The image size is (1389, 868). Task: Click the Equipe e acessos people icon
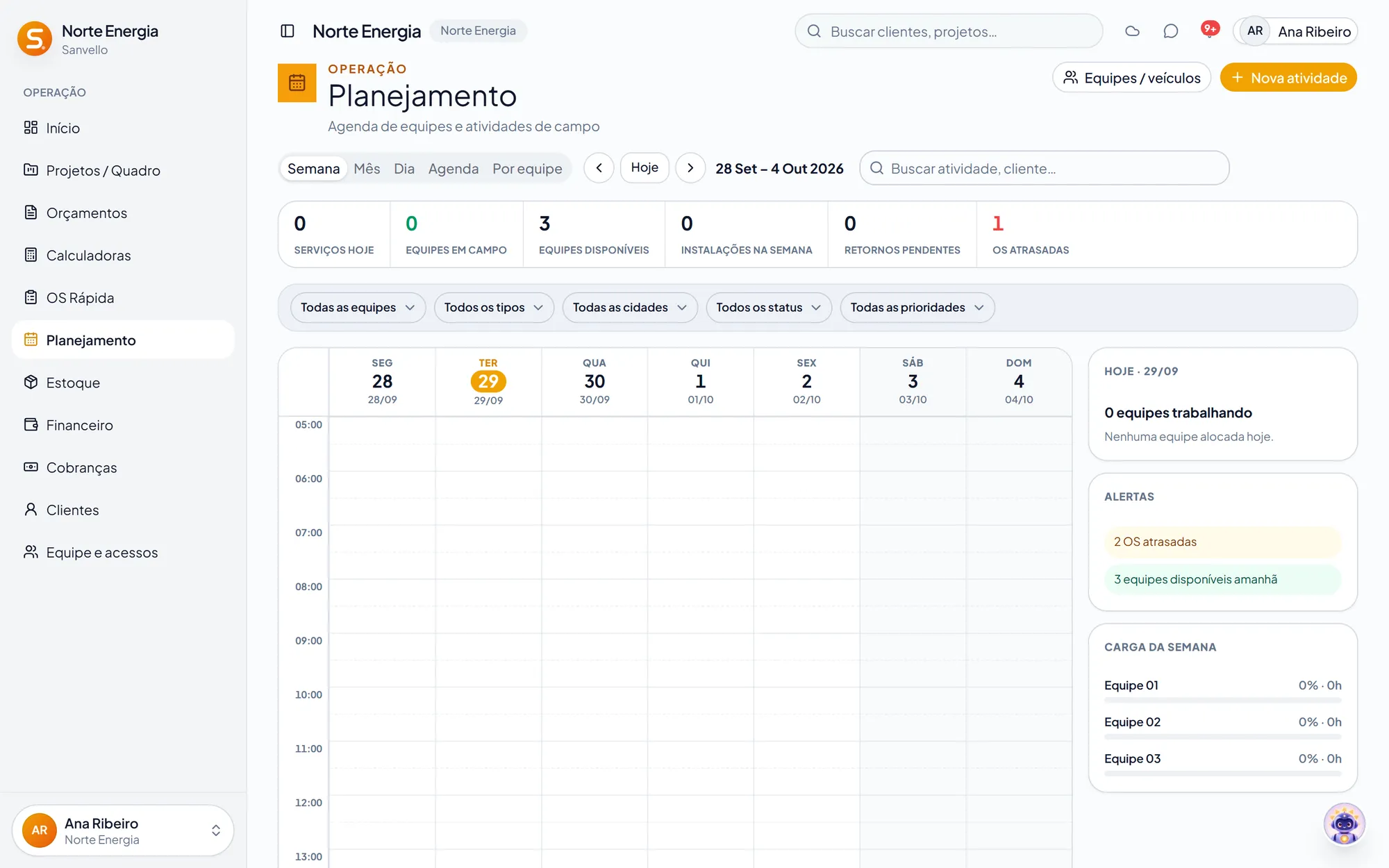[31, 552]
